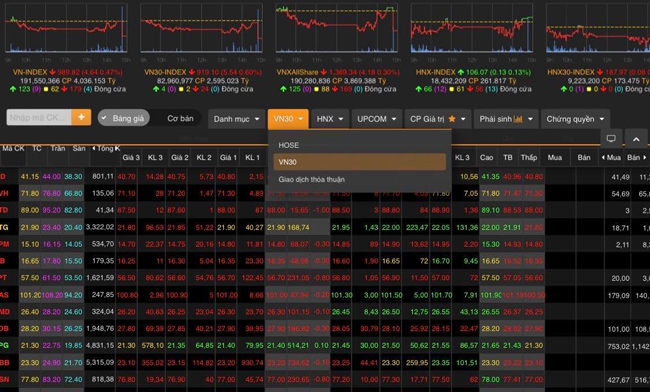Viewport: 650px width, 392px height.
Task: Click foreign buy cell 753,02
Action: click(x=619, y=346)
